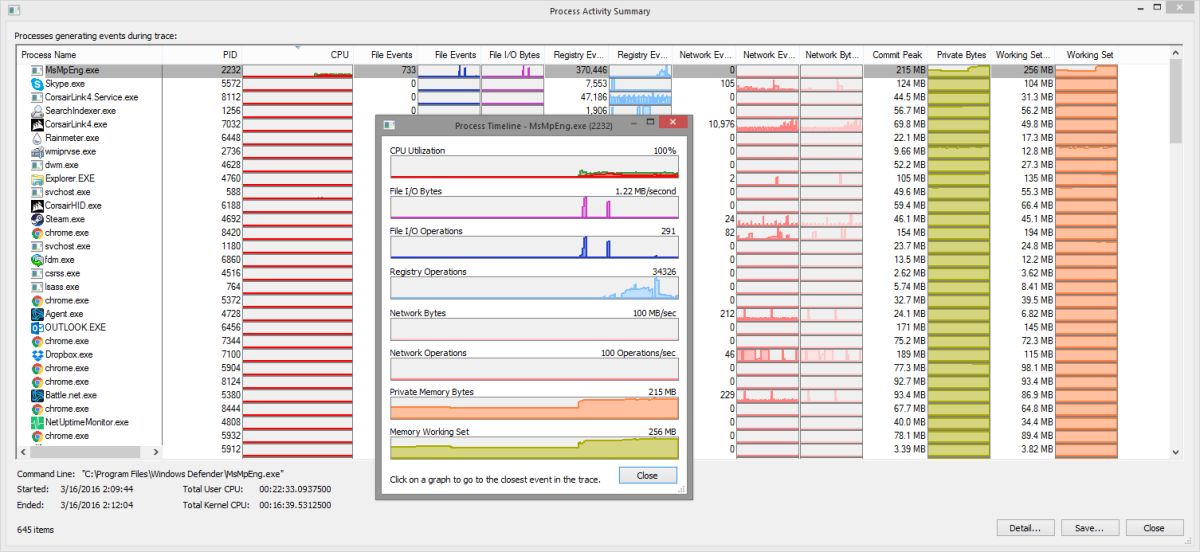
Task: Select the Explorer.EXE folder icon
Action: click(x=36, y=179)
